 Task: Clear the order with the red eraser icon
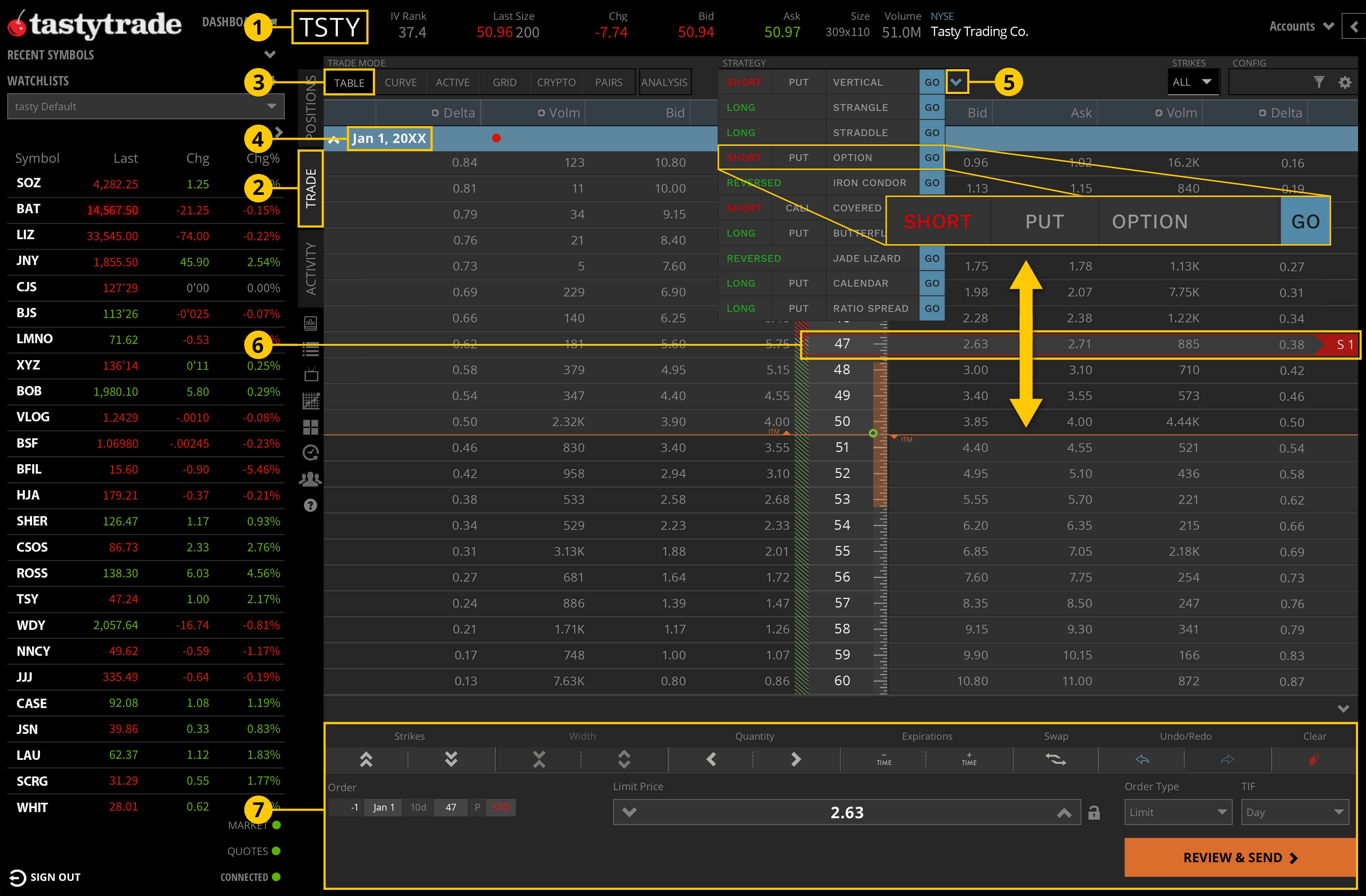pos(1314,759)
